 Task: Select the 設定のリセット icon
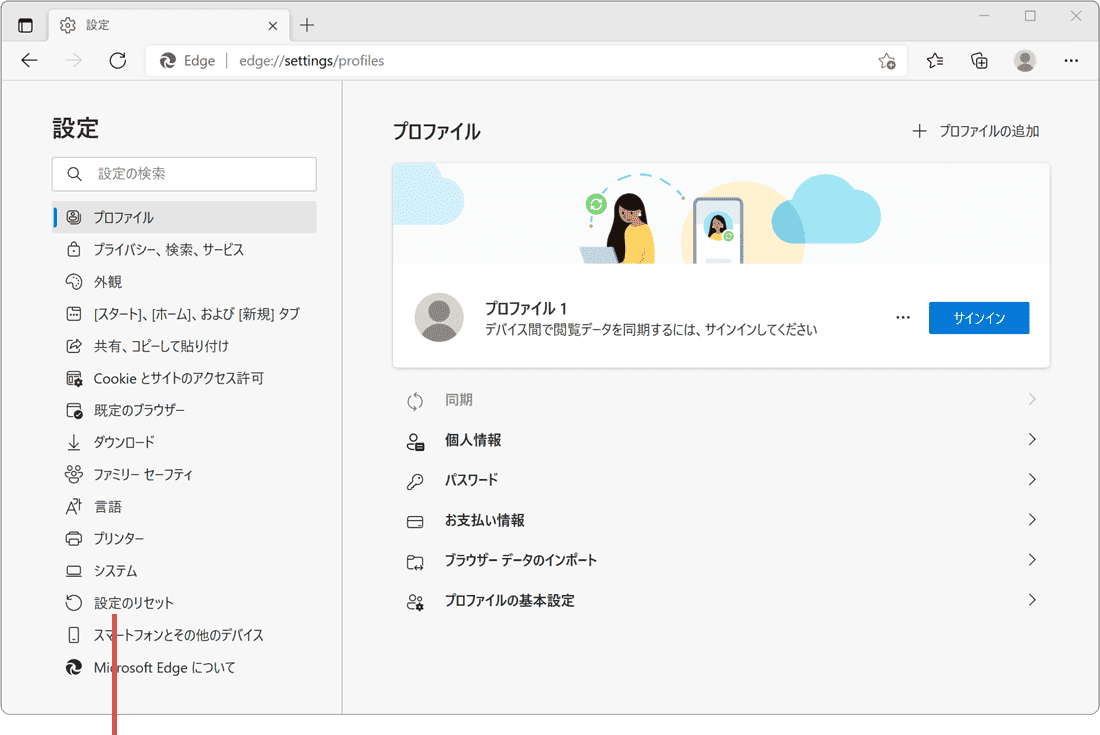coord(73,602)
